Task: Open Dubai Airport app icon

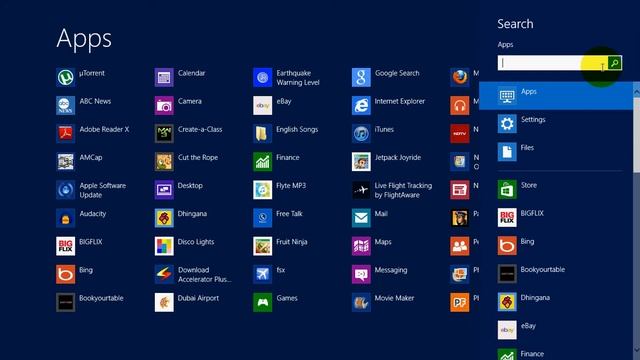Action: 164,302
